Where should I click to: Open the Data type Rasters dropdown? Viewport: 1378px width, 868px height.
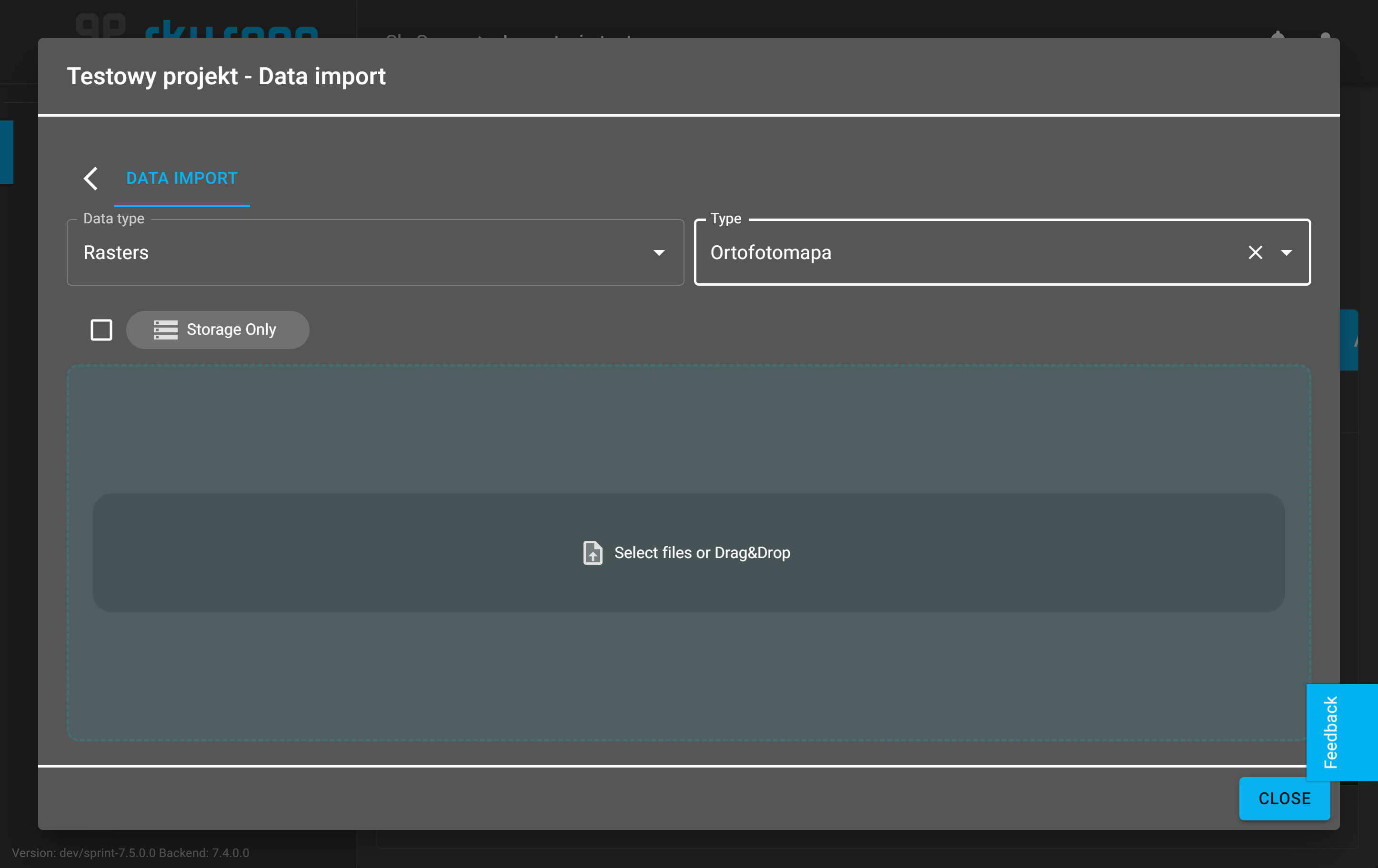(375, 252)
